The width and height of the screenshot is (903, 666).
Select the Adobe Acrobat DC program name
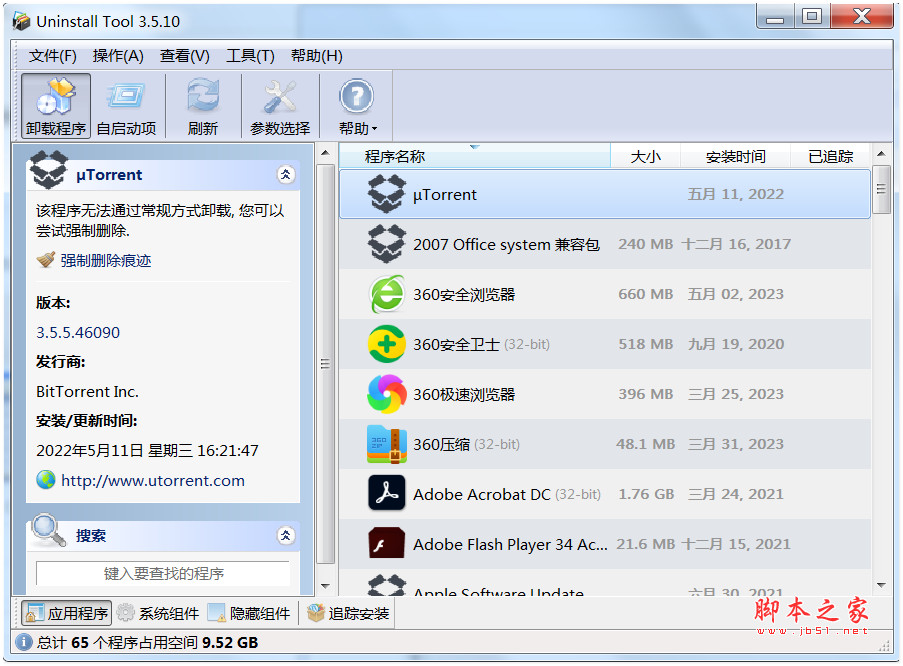coord(482,494)
